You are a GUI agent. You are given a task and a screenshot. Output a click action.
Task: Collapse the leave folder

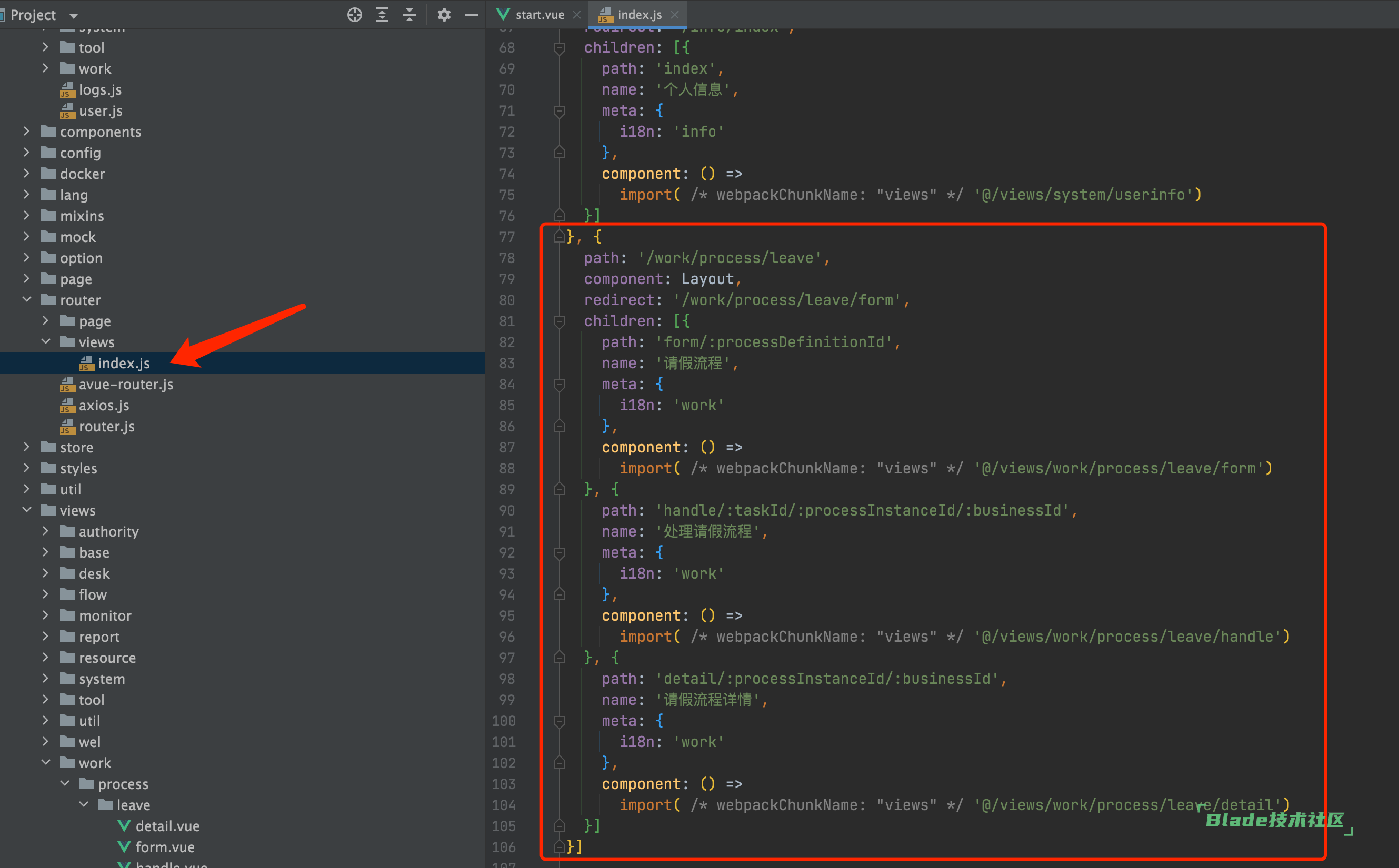point(84,805)
